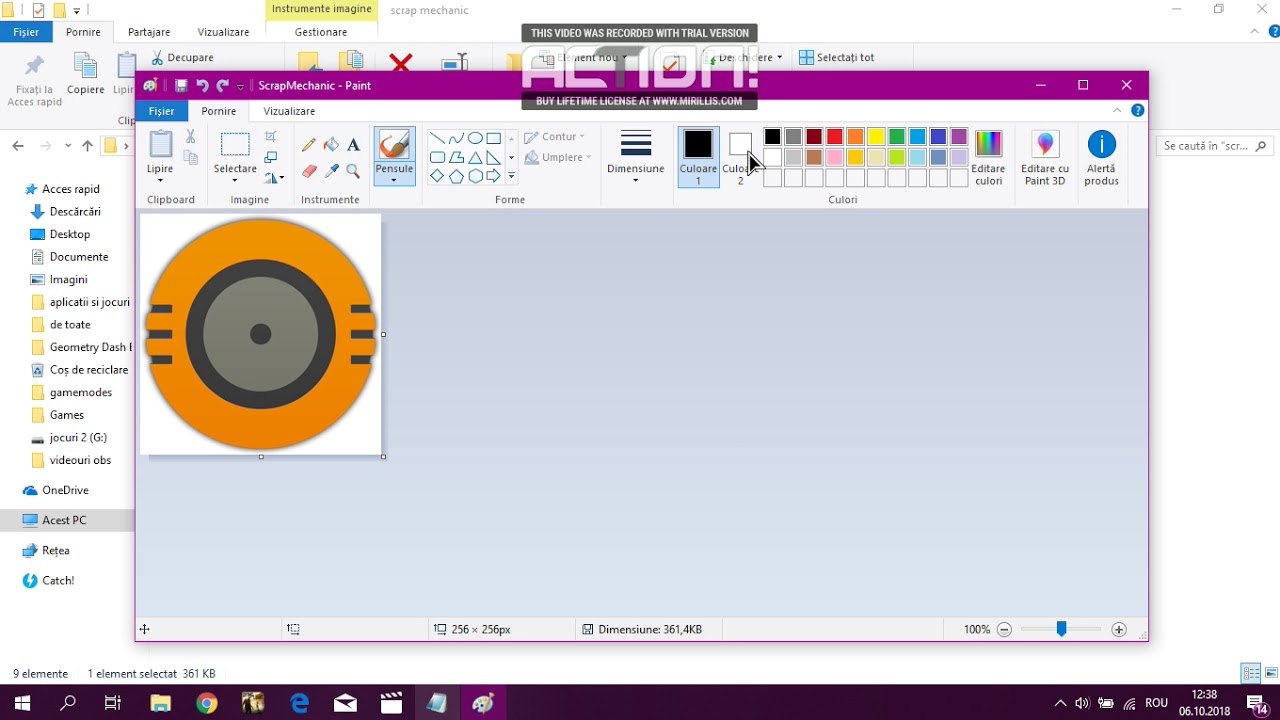Activate the Magnifier zoom tool
Screen dimensions: 1280x720
tap(352, 171)
